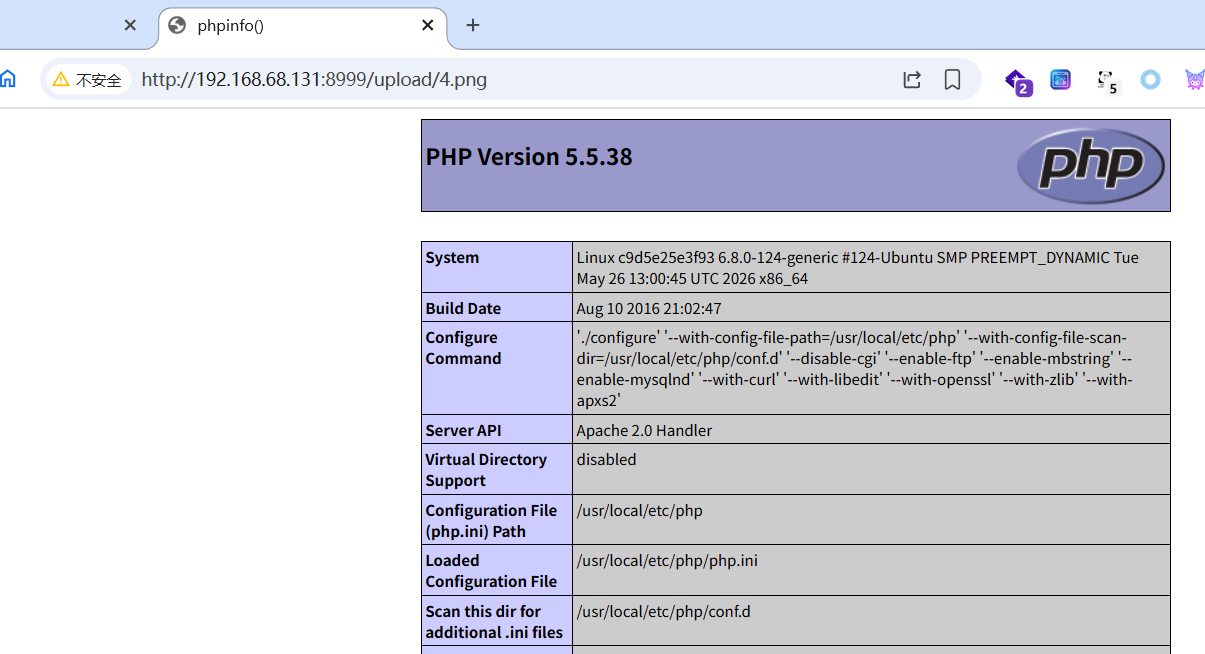Click the System row label

[x=452, y=258]
